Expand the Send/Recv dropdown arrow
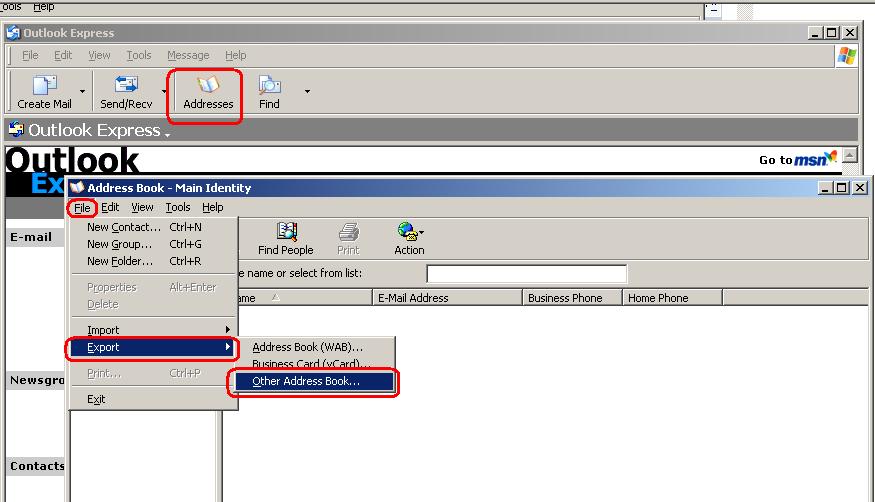This screenshot has width=875, height=502. tap(164, 91)
